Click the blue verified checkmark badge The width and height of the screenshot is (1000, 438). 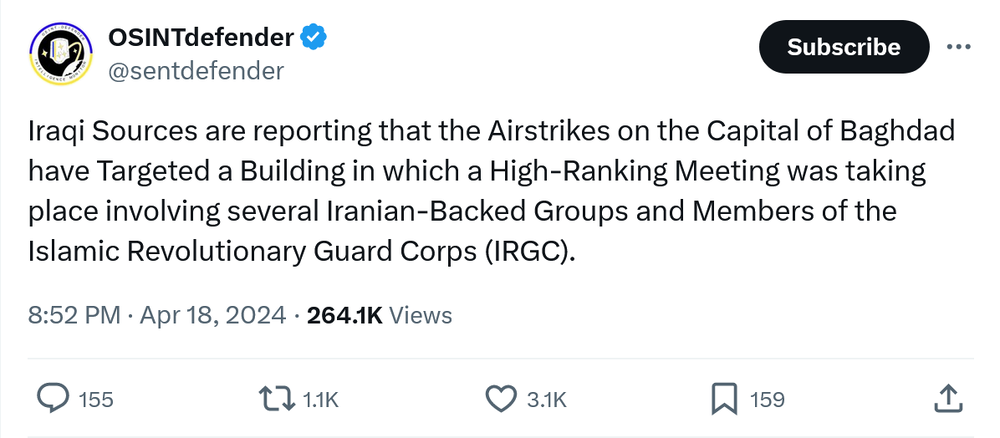pyautogui.click(x=314, y=39)
